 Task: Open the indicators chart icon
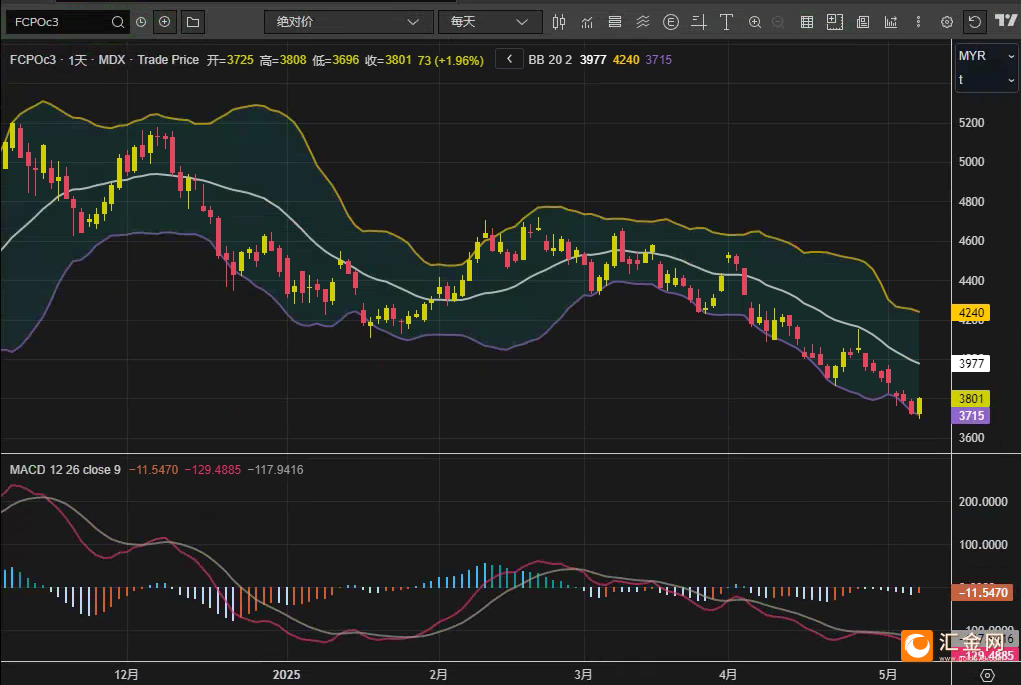[587, 21]
